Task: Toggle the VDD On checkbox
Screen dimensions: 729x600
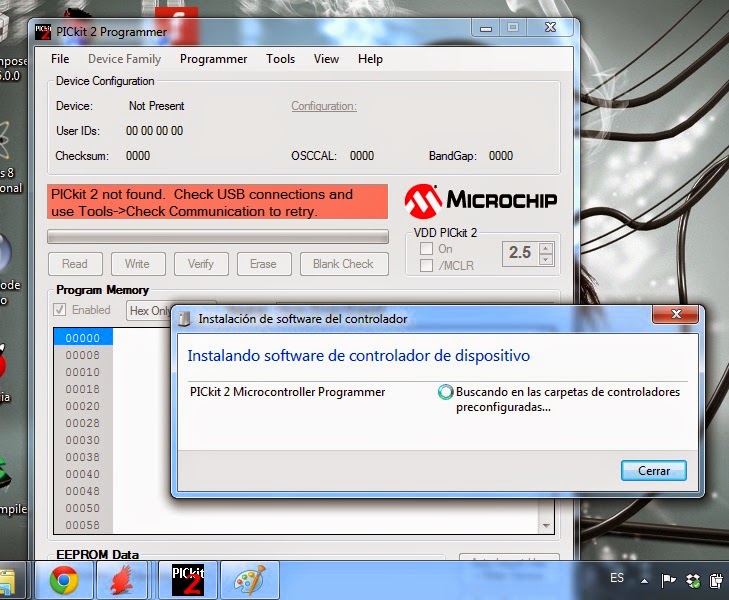Action: click(x=426, y=249)
